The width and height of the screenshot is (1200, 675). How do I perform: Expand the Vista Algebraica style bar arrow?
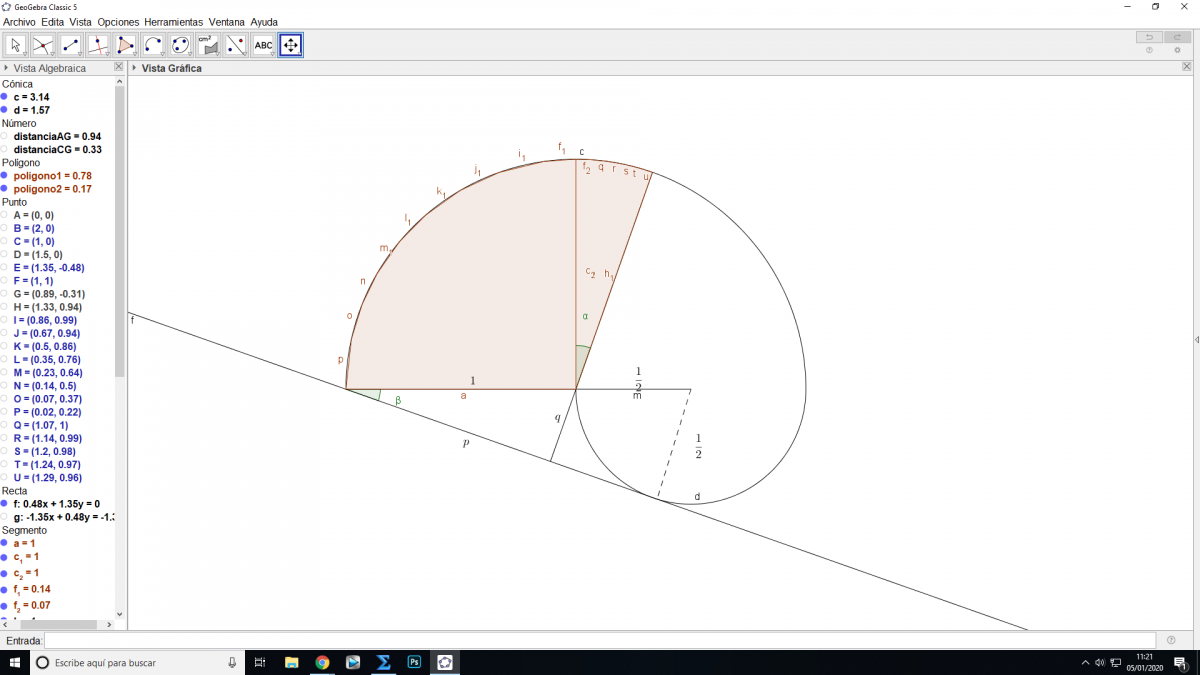[6, 68]
